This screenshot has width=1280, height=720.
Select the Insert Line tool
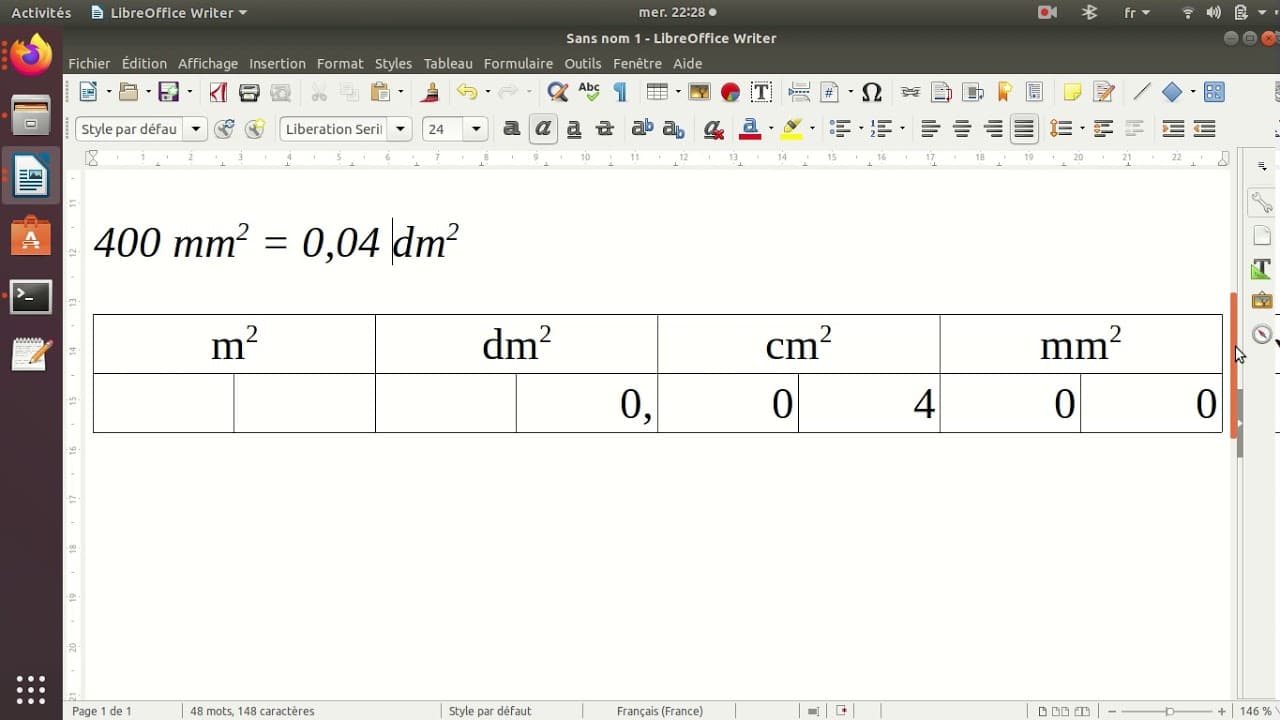[x=1141, y=92]
